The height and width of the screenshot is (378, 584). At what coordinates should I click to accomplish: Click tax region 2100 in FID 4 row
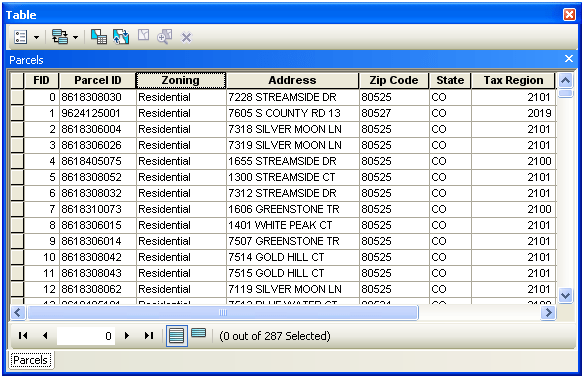tap(514, 161)
